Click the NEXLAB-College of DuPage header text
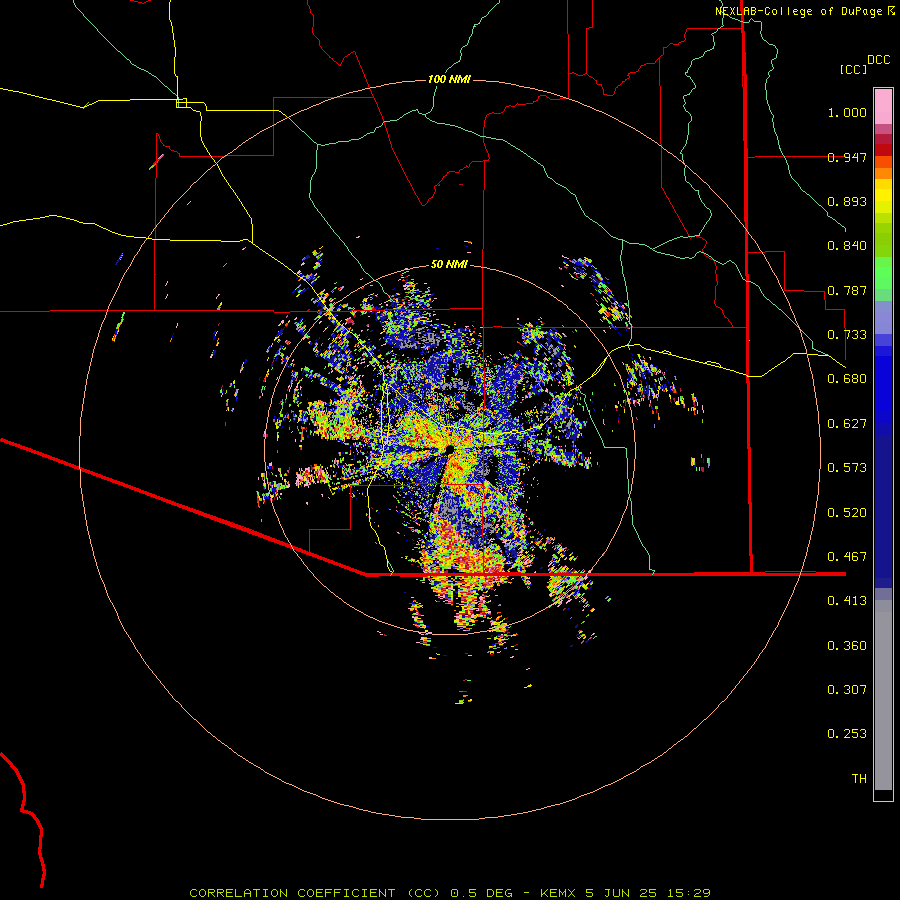Image resolution: width=900 pixels, height=900 pixels. [798, 11]
